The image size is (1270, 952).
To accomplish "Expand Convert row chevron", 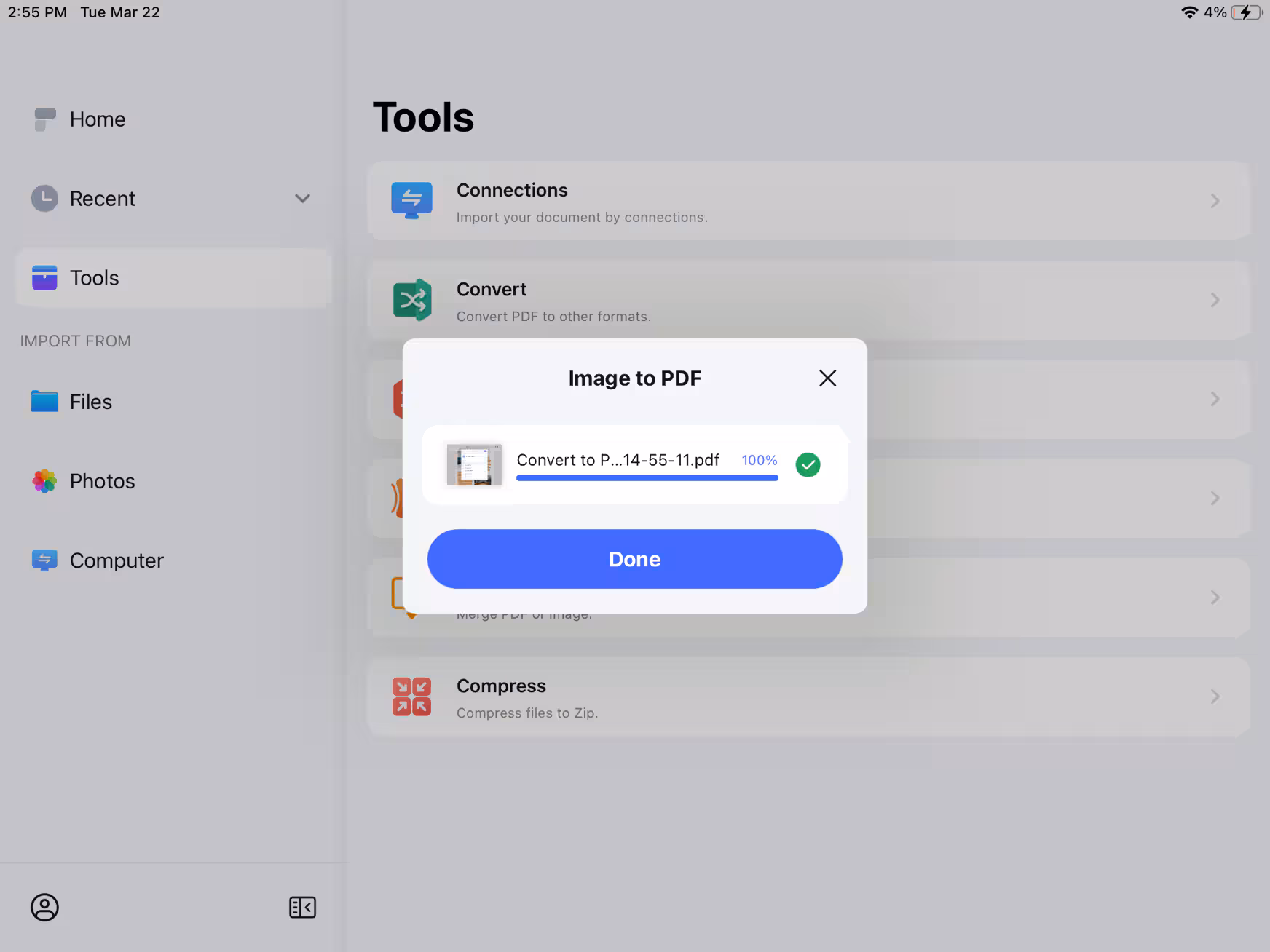I will point(1215,300).
